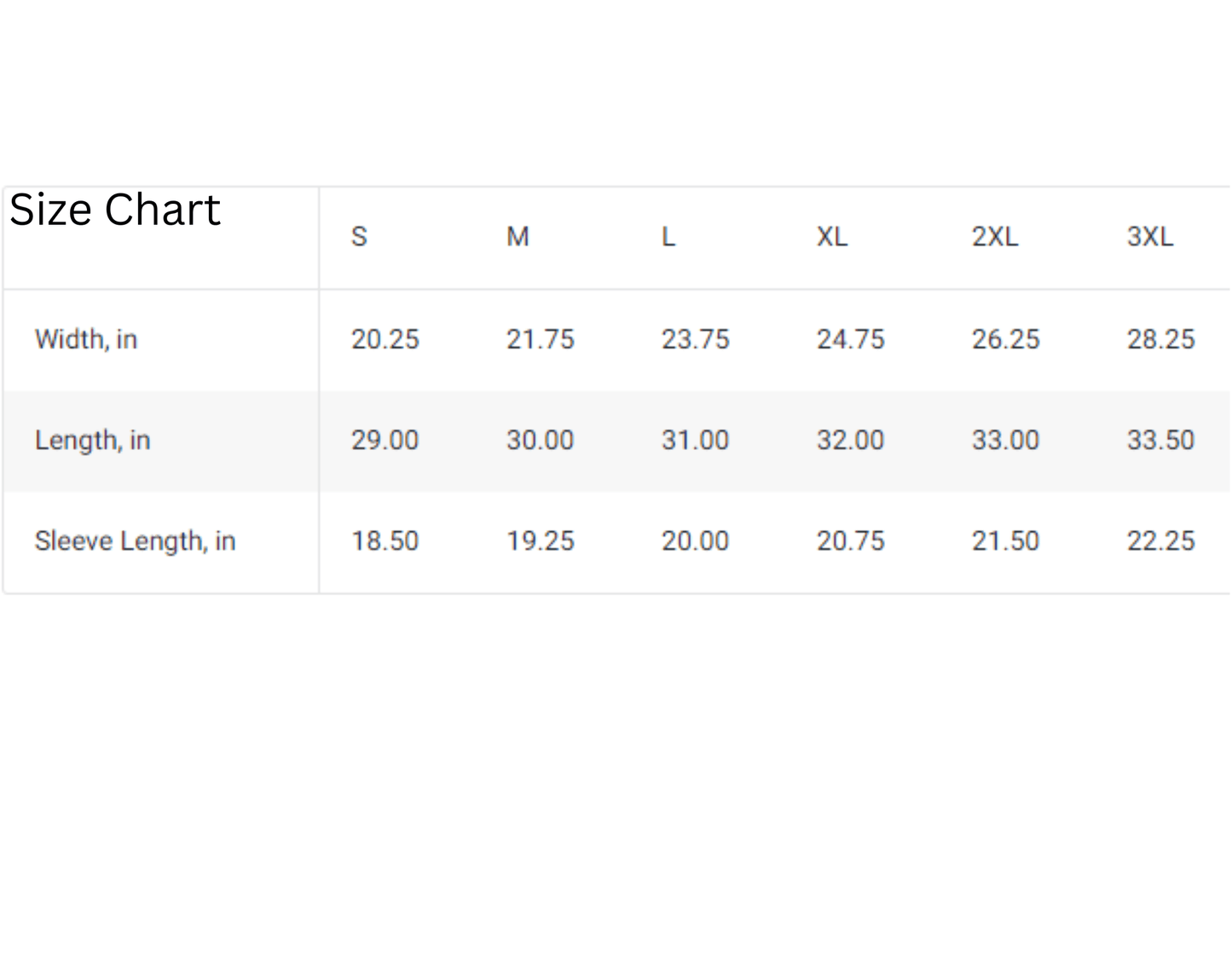This screenshot has width=1232, height=958.
Task: Click the 28.25 width value for 3XL
Action: tap(1161, 339)
